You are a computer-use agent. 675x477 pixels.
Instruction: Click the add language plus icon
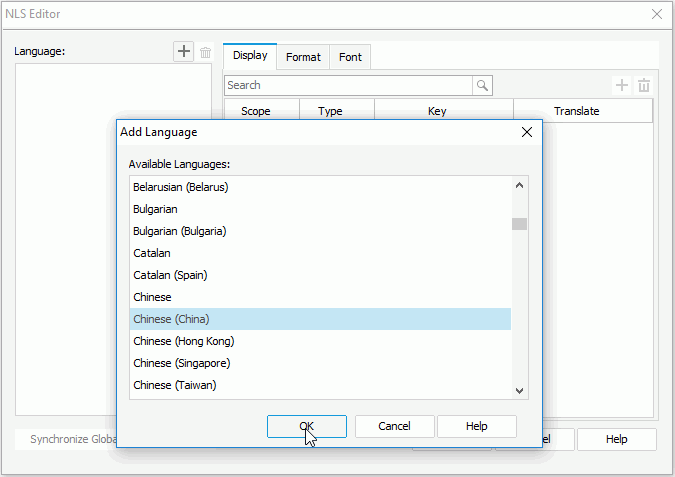[x=184, y=52]
